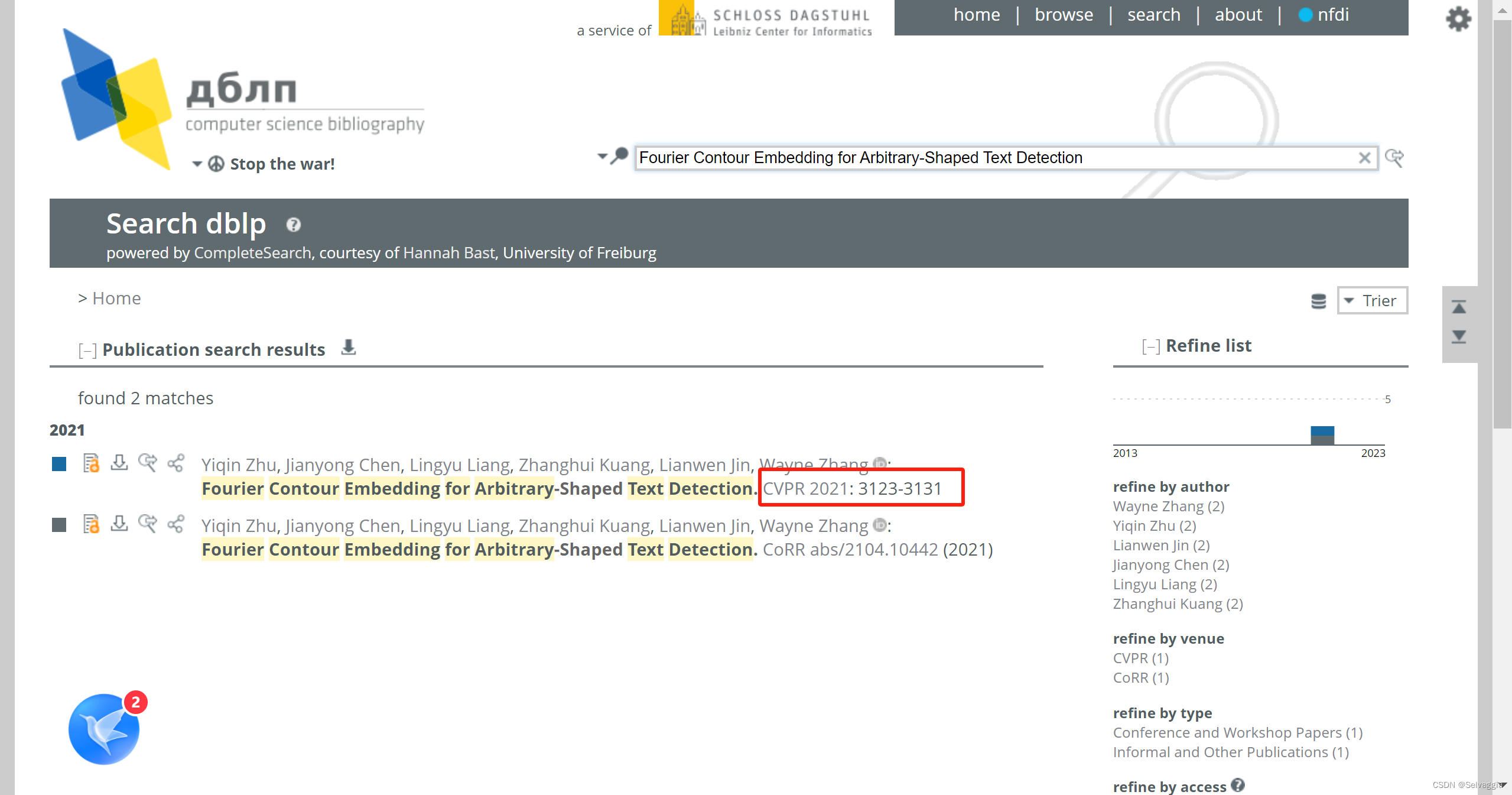Open the about menu item
Image resolution: width=1512 pixels, height=795 pixels.
coord(1238,15)
